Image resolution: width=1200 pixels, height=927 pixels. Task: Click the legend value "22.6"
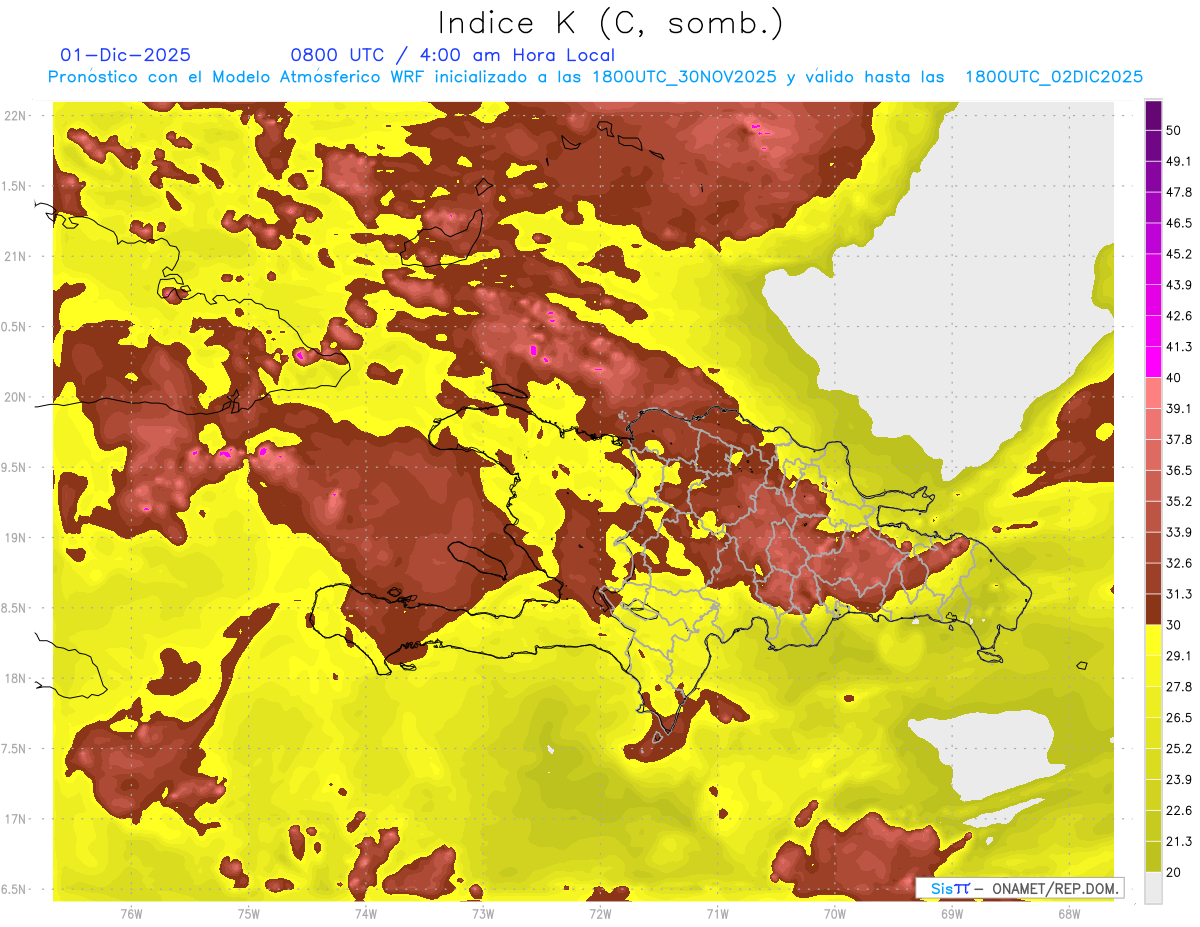click(x=1179, y=810)
